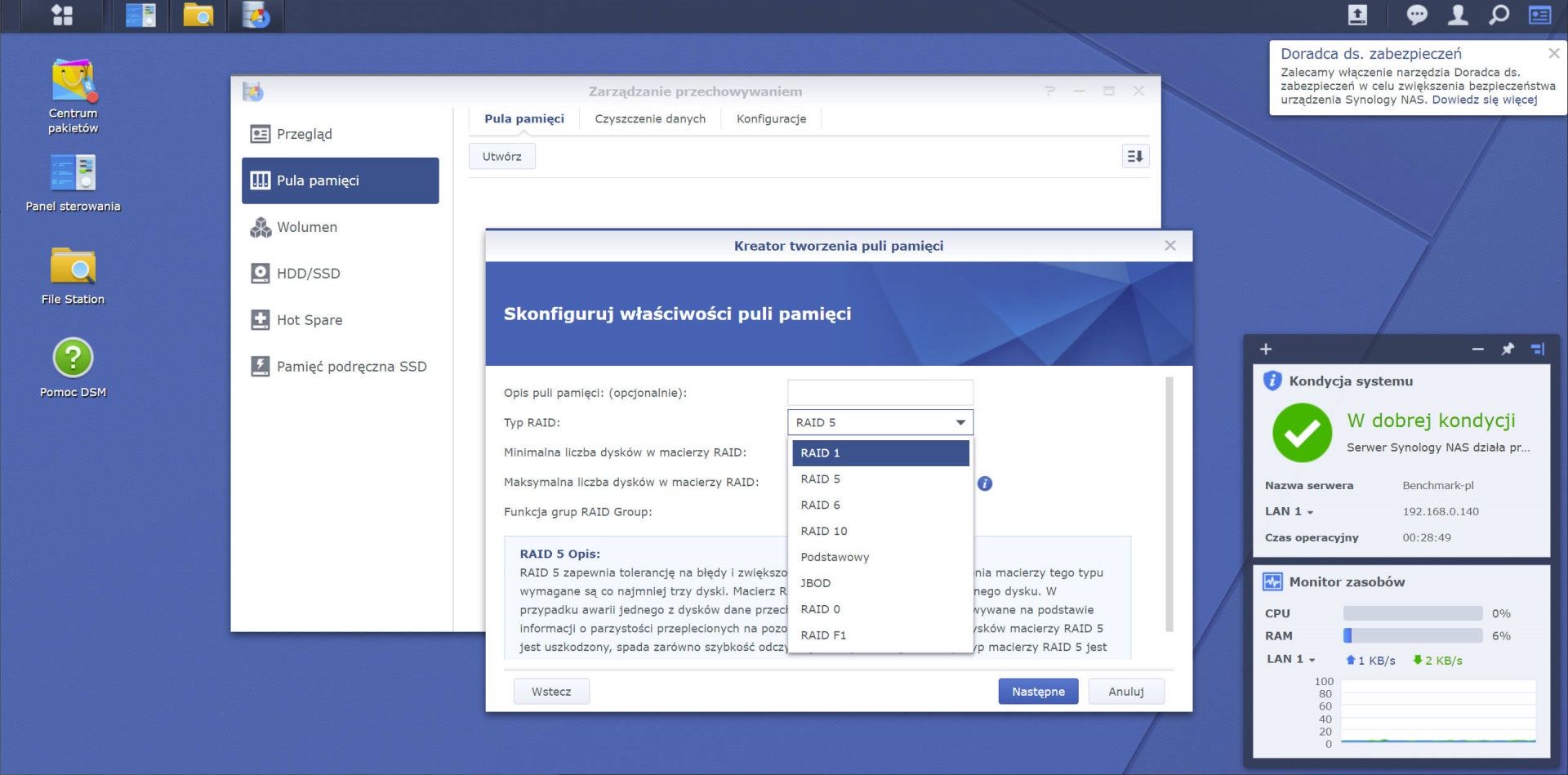Open the search magnifier icon
The image size is (1568, 775).
coord(1499,15)
